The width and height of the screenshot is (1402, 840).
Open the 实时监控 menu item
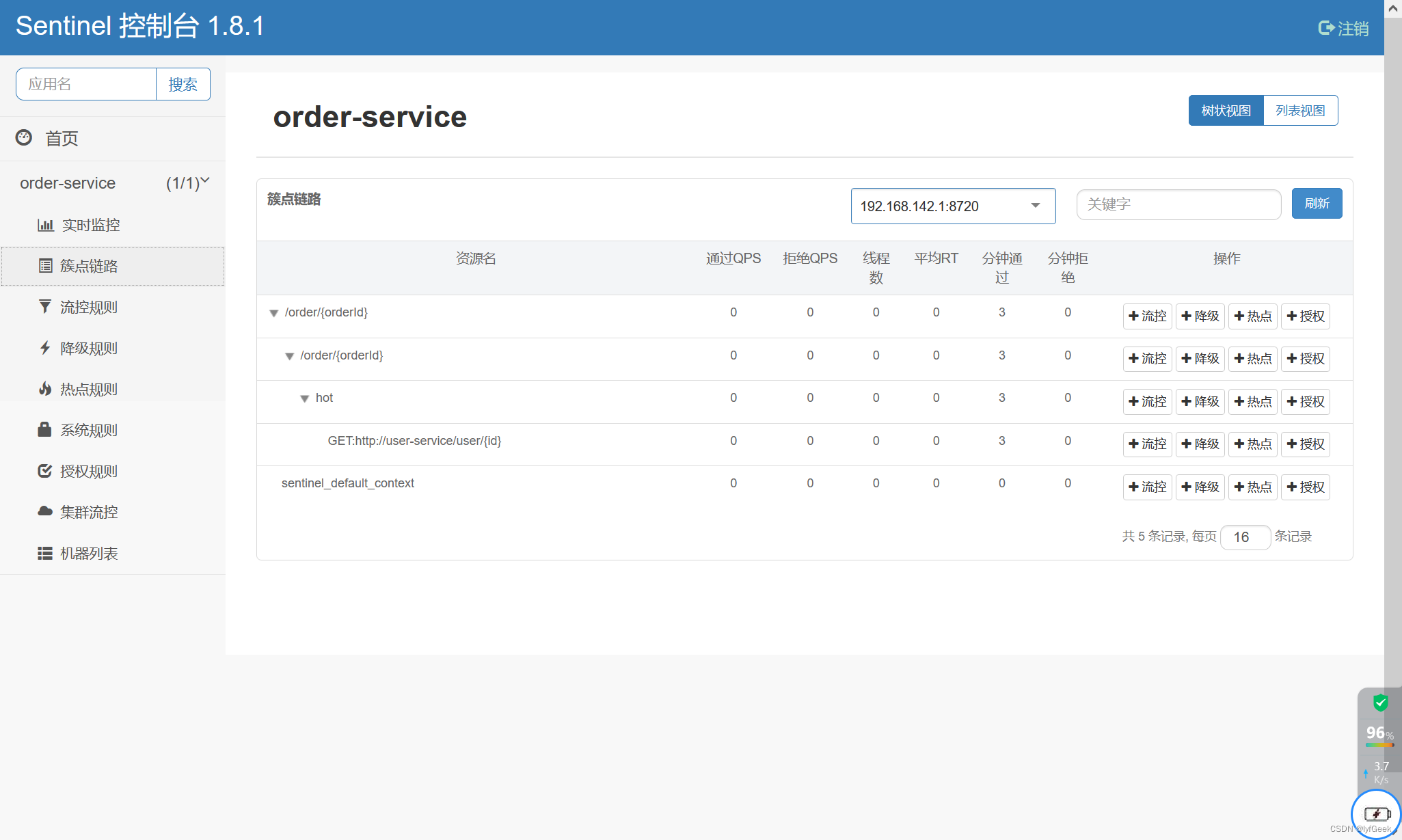tap(112, 225)
